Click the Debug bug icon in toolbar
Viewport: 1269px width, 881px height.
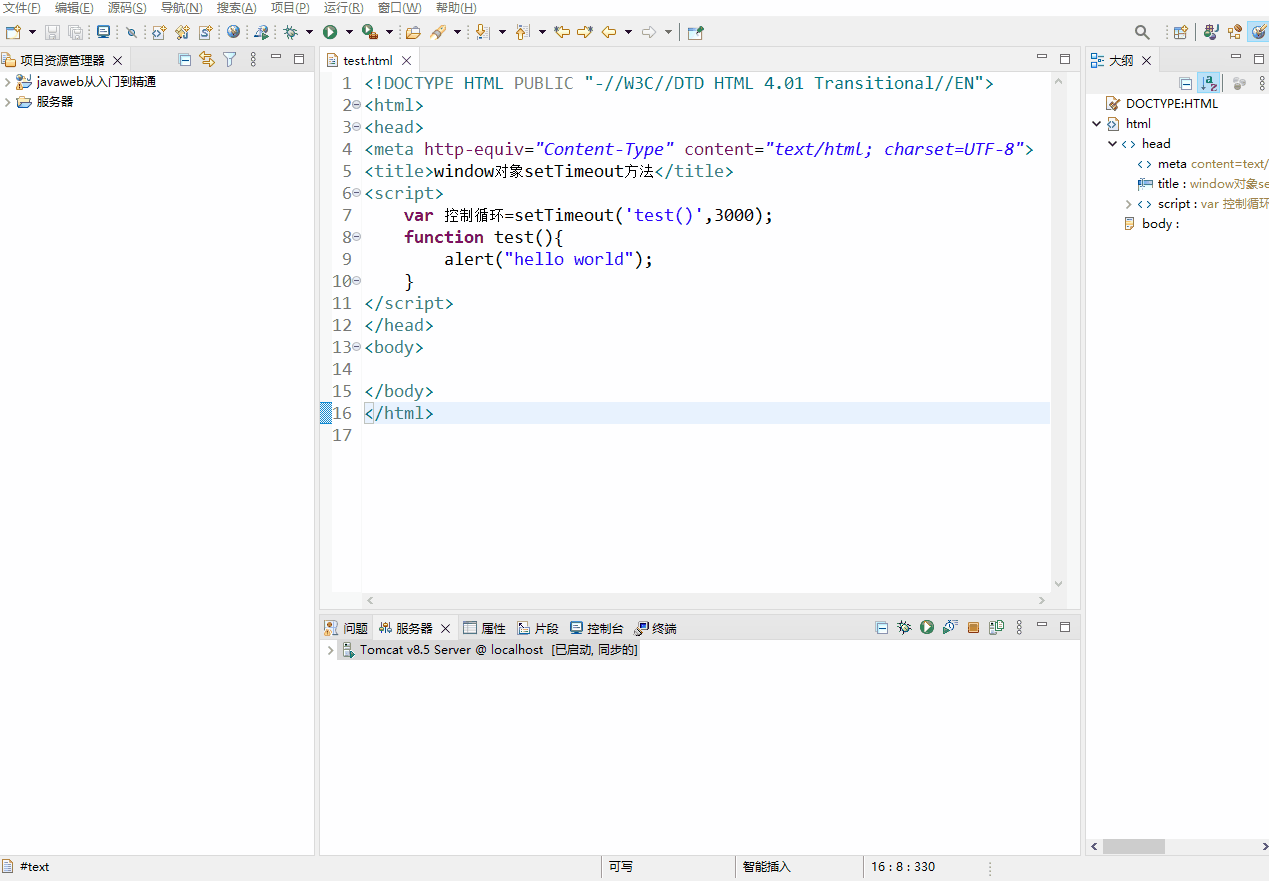pyautogui.click(x=291, y=32)
